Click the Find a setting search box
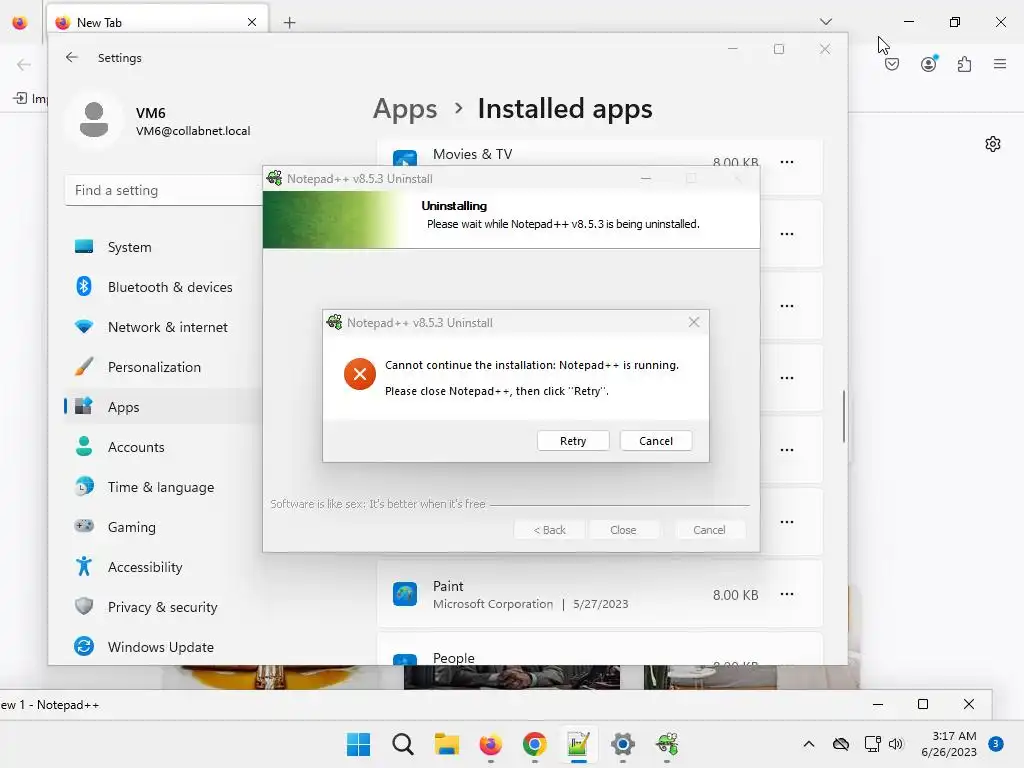The height and width of the screenshot is (768, 1024). [x=163, y=190]
